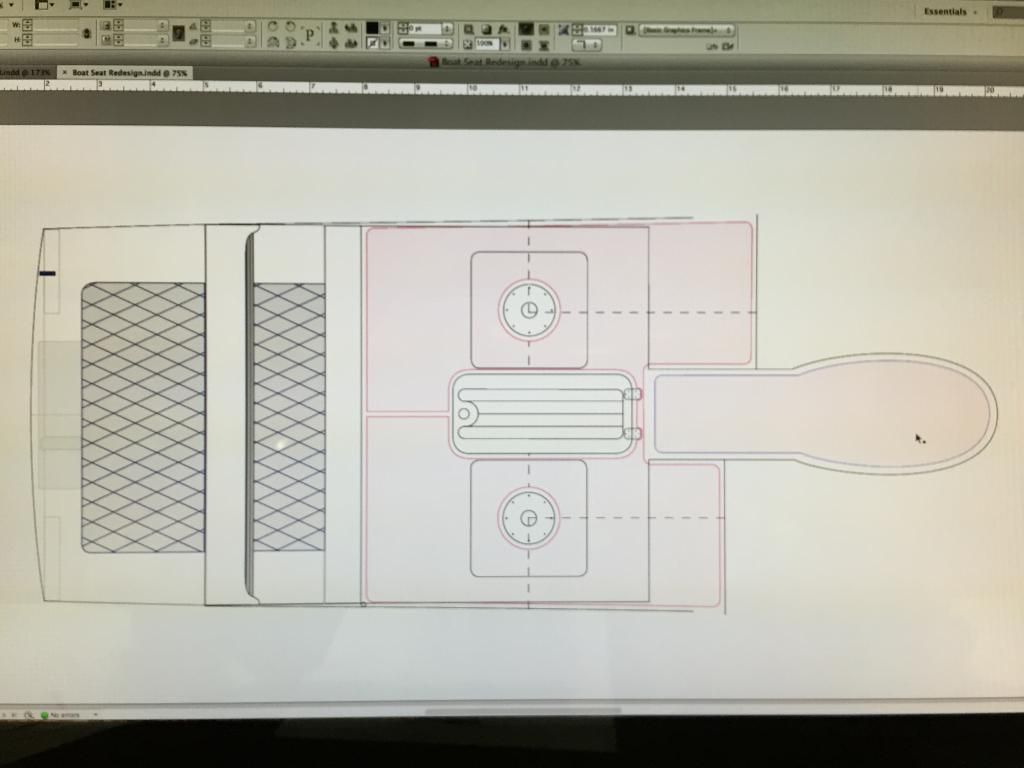The image size is (1024, 768).
Task: Click the corner options icon
Action: coord(564,29)
